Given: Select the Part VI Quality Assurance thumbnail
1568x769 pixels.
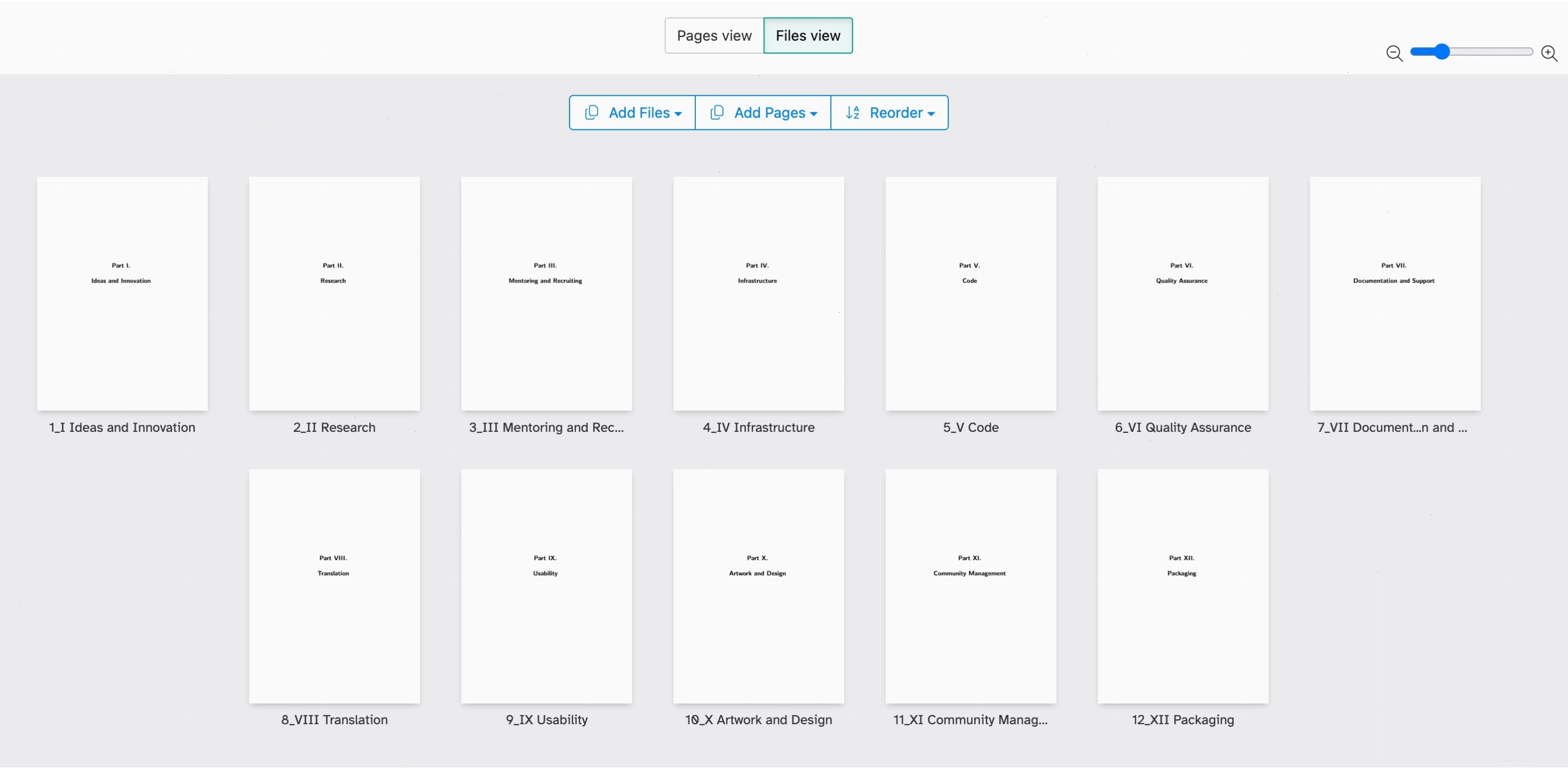Looking at the screenshot, I should [1182, 293].
